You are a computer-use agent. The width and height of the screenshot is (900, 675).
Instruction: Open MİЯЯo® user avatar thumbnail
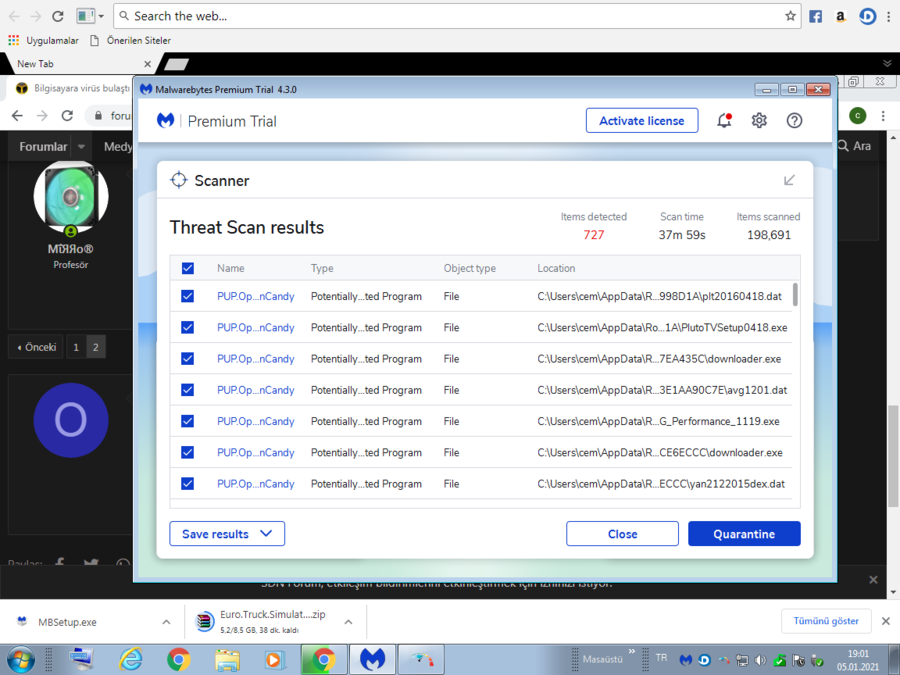click(71, 197)
